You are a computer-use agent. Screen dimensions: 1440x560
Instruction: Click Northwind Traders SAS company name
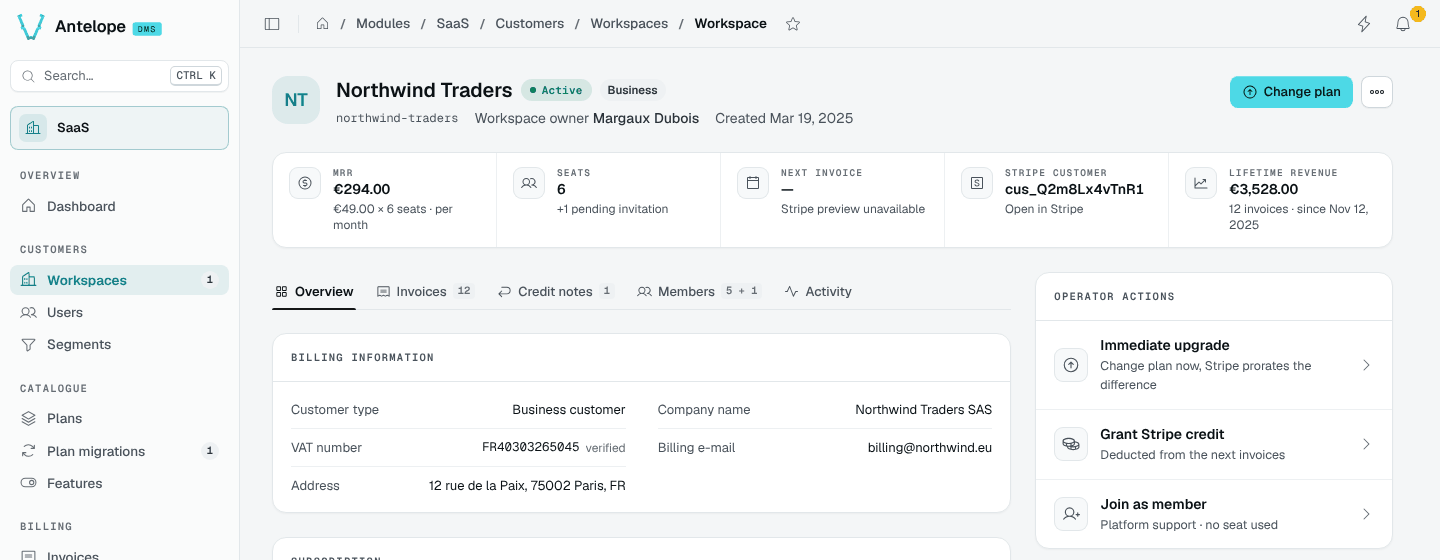tap(924, 410)
